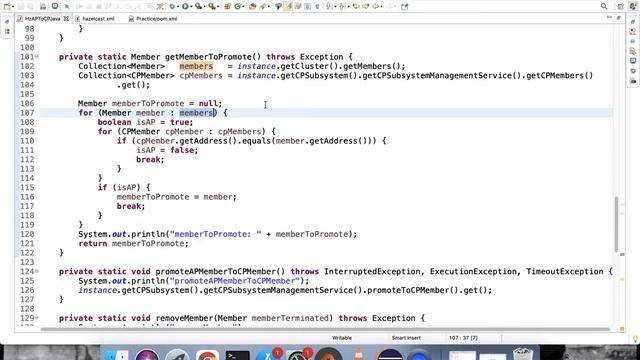Open the External Tools dropdown arrow
640x360 pixels.
[x=218, y=7]
